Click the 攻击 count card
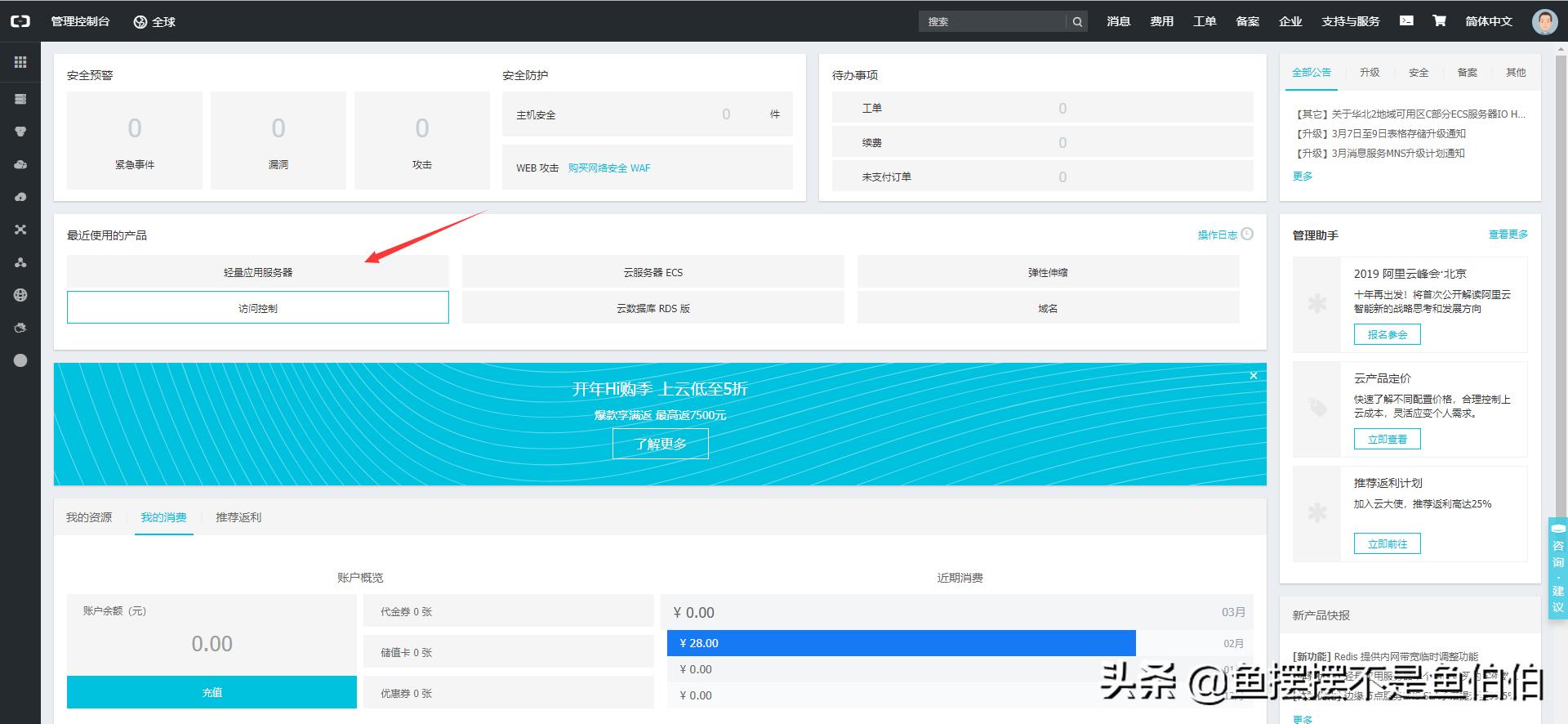The height and width of the screenshot is (724, 1568). pos(422,141)
